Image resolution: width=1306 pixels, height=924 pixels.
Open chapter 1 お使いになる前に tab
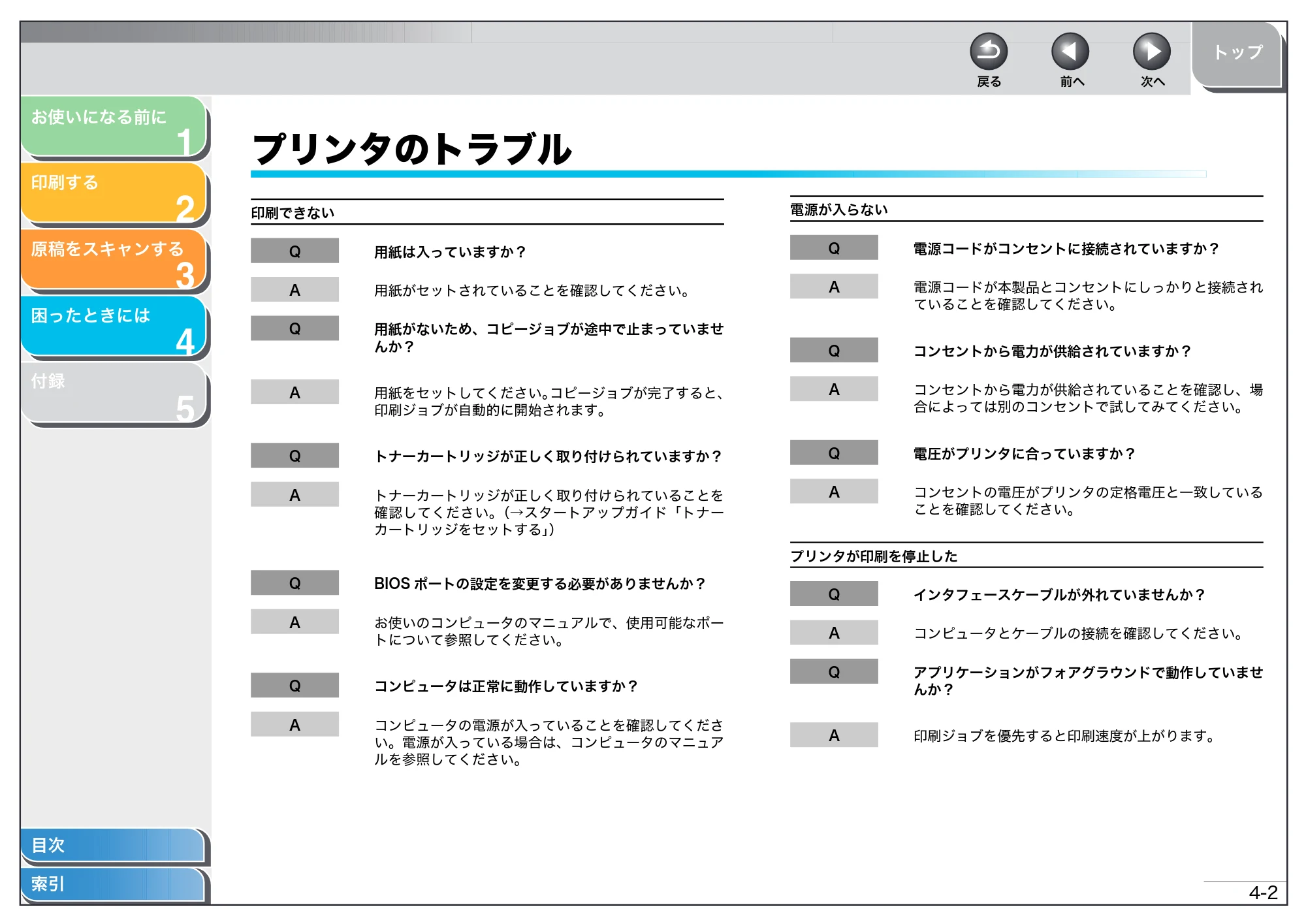(x=114, y=126)
